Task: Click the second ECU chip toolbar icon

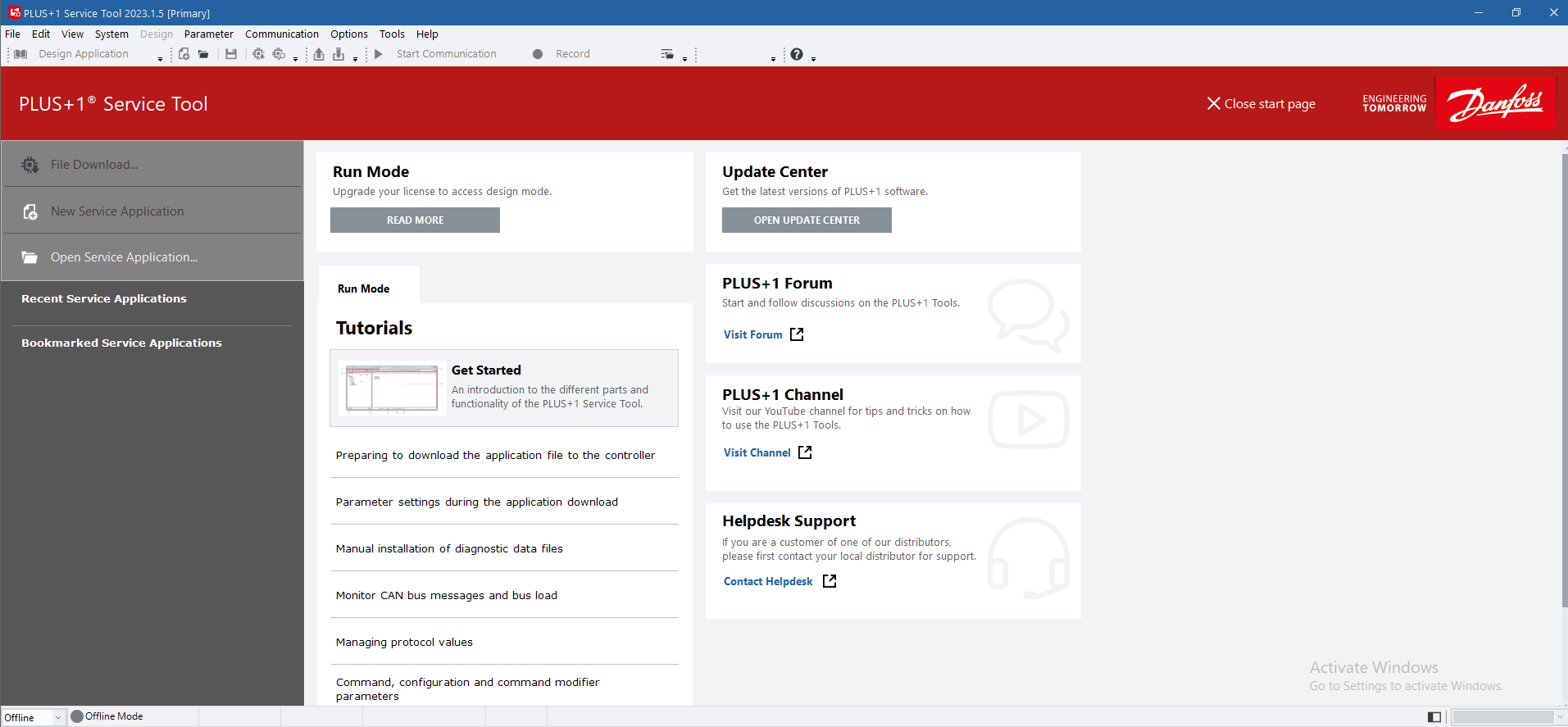Action: (x=279, y=54)
